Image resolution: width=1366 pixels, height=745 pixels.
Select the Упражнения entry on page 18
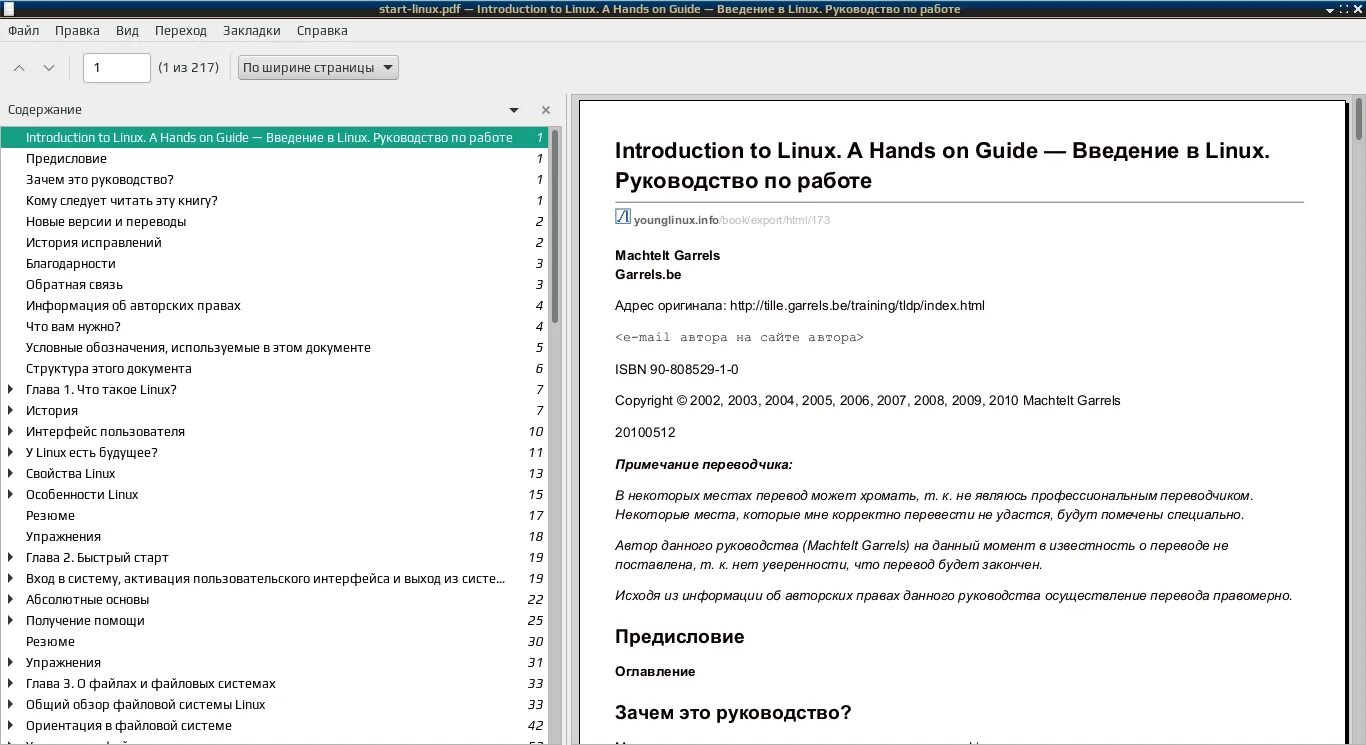point(275,537)
